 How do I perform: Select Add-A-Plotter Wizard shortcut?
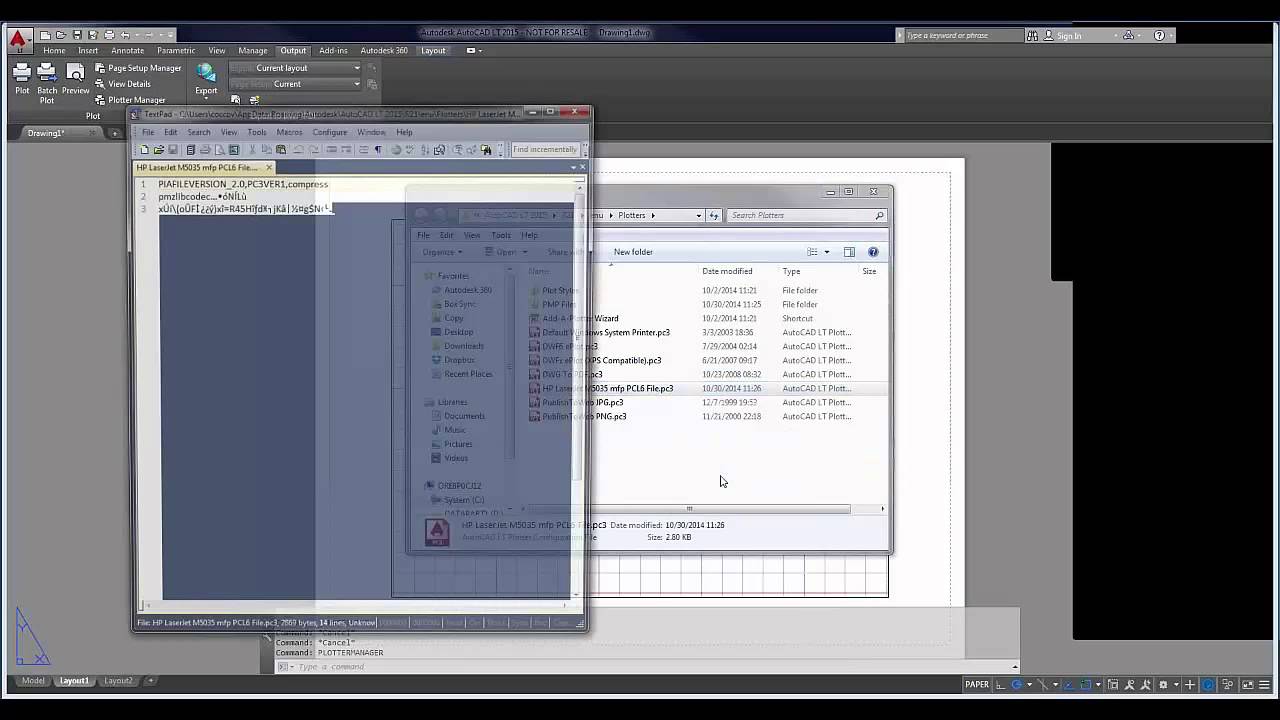pos(580,318)
